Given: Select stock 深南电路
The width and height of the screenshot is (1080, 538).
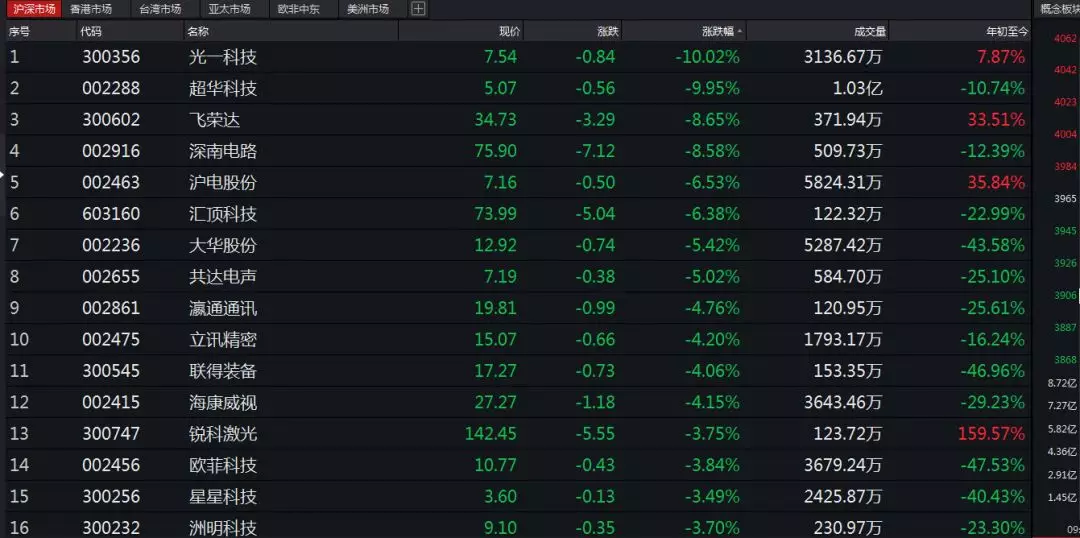Looking at the screenshot, I should click(223, 151).
